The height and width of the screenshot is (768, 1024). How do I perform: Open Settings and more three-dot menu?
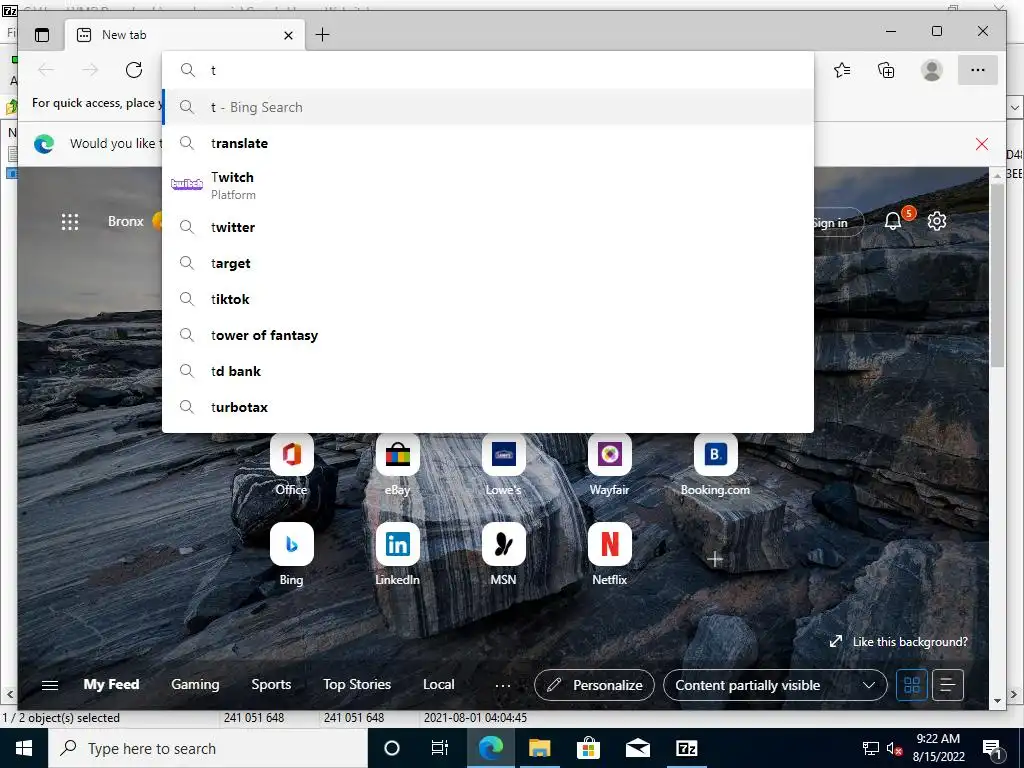pos(978,70)
